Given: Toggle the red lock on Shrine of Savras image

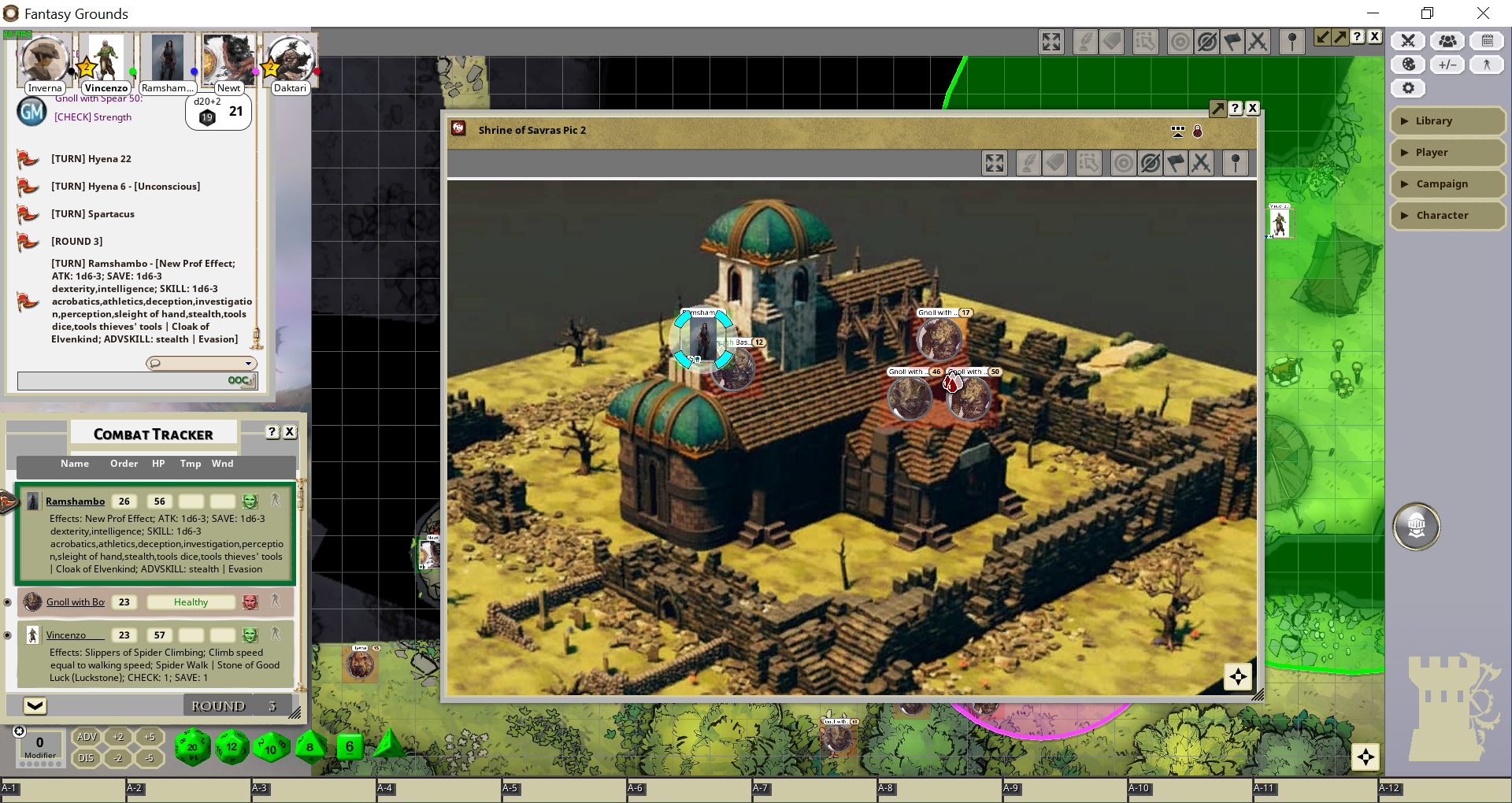Looking at the screenshot, I should point(1198,131).
